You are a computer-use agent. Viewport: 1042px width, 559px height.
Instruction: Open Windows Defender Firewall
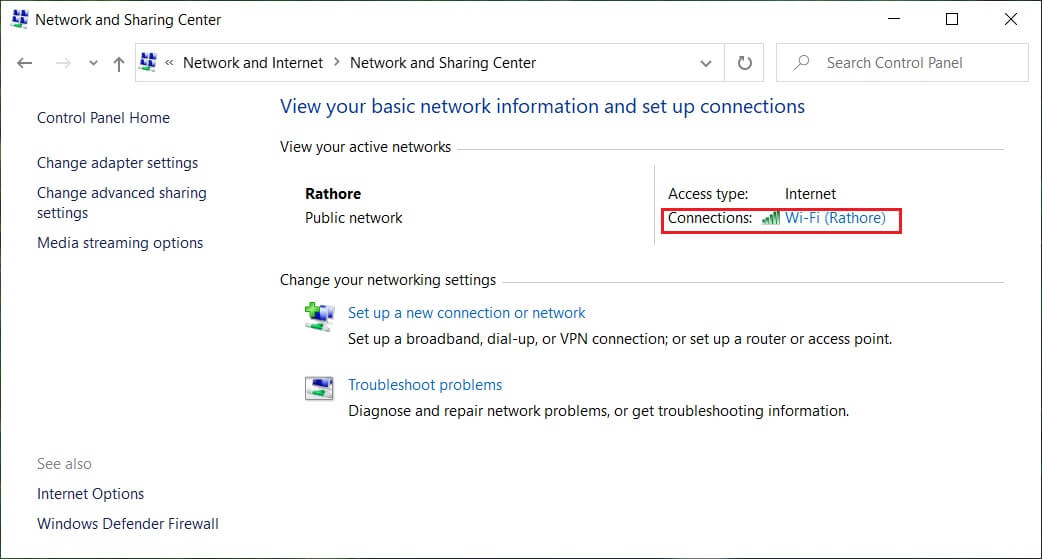click(128, 524)
